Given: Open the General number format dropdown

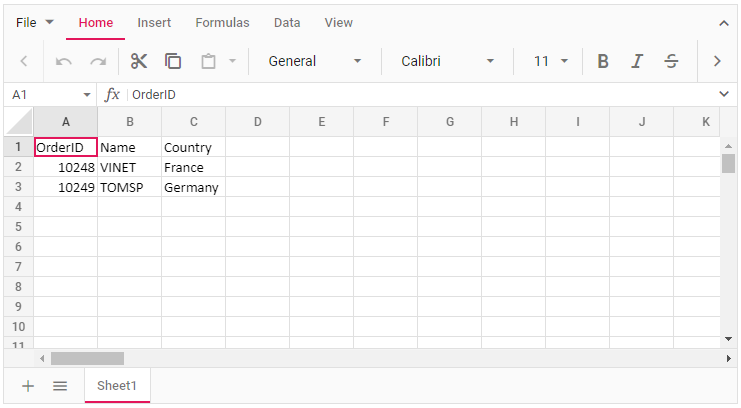Looking at the screenshot, I should pyautogui.click(x=314, y=61).
